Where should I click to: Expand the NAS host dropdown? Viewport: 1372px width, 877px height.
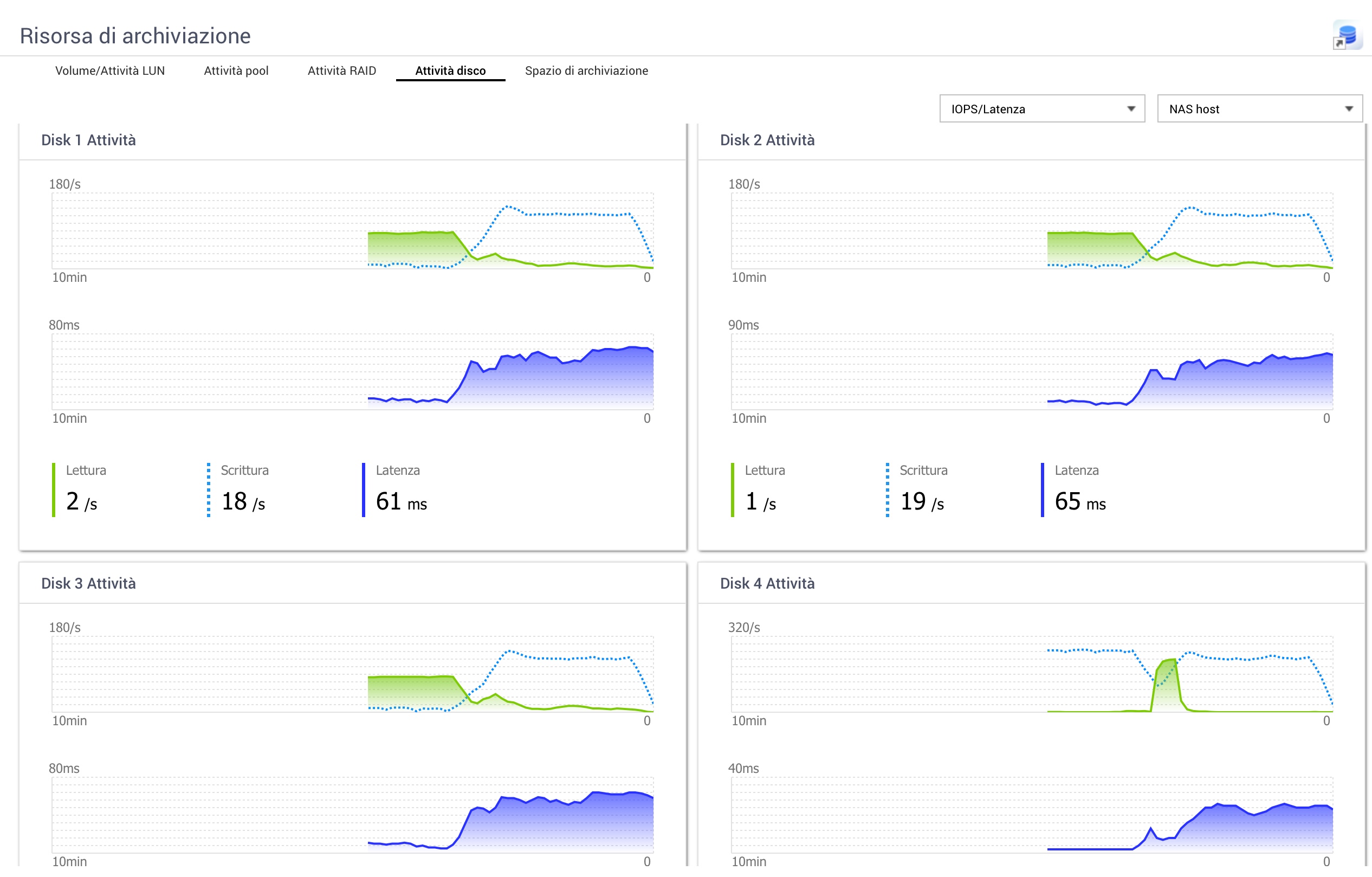1259,109
